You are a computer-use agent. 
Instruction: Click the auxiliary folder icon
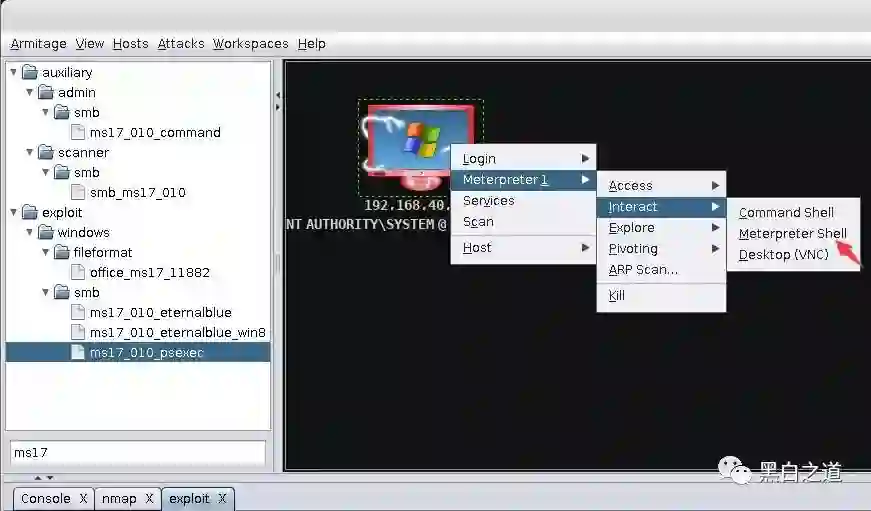pos(29,72)
